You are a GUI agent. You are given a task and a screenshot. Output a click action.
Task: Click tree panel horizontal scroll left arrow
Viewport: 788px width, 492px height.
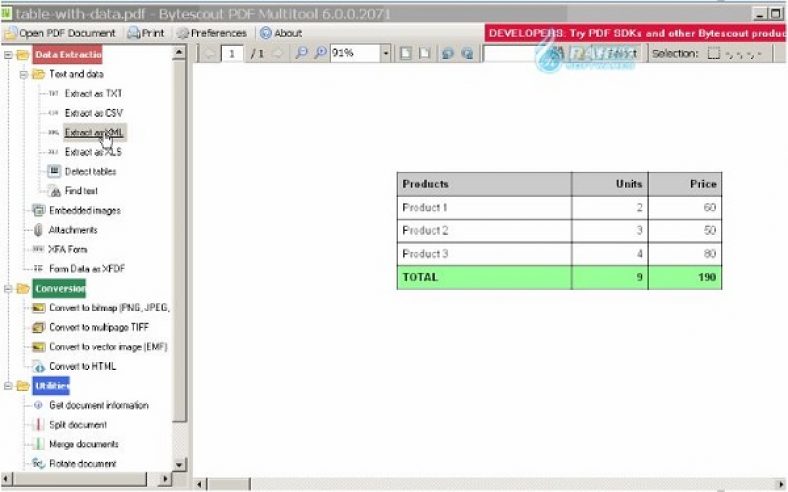point(7,479)
